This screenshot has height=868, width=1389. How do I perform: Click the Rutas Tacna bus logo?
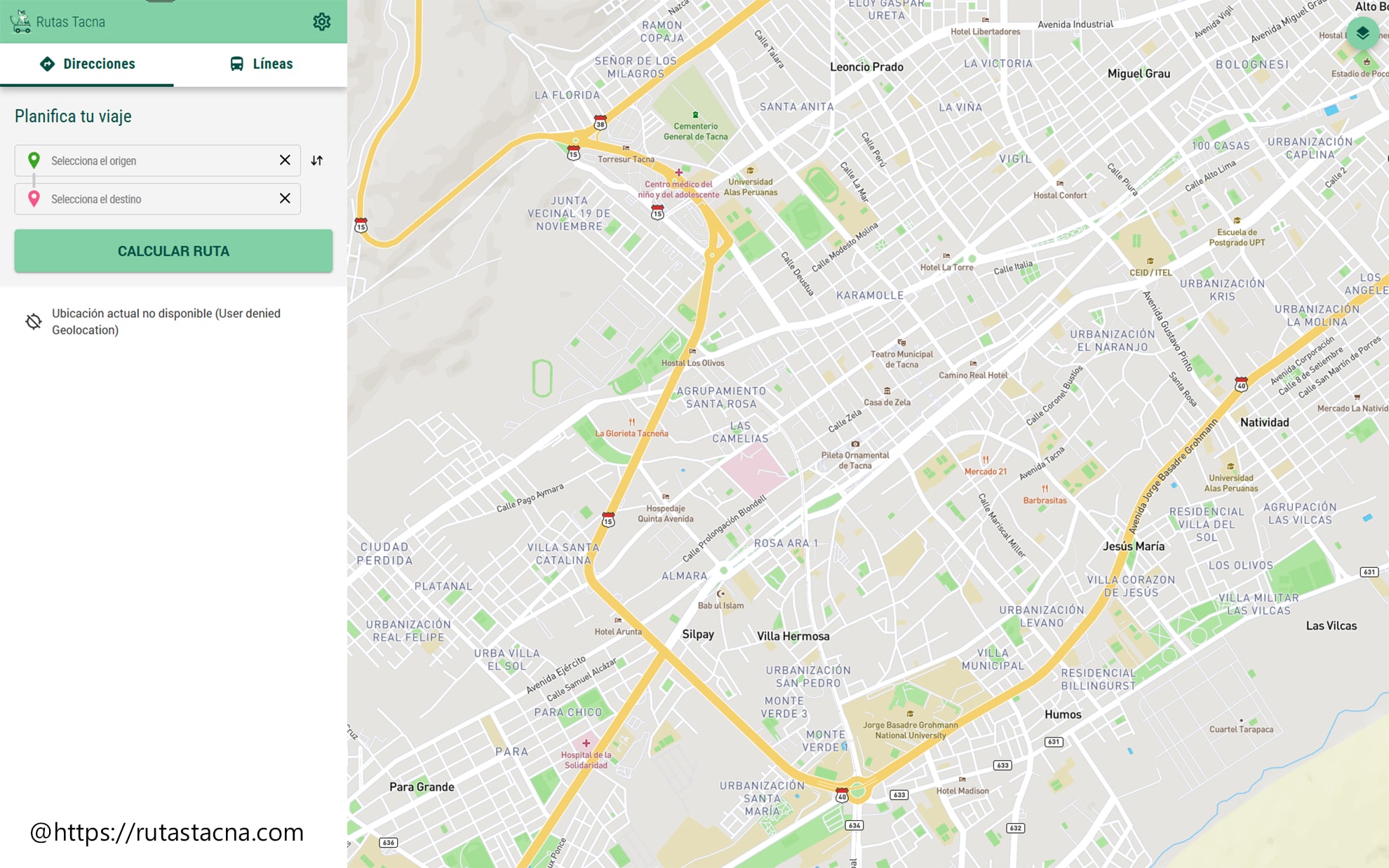pyautogui.click(x=21, y=22)
